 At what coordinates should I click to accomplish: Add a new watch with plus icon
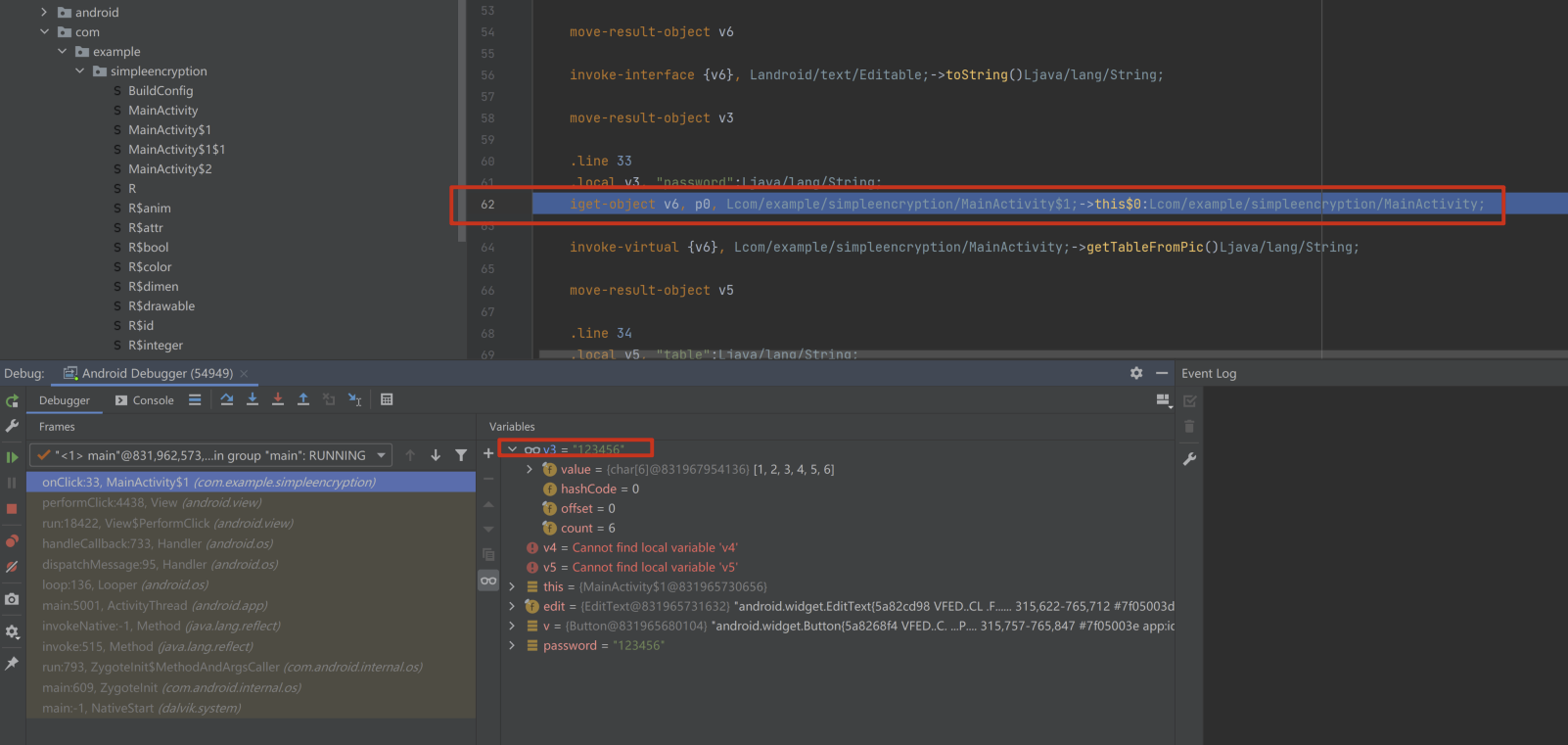click(x=488, y=453)
